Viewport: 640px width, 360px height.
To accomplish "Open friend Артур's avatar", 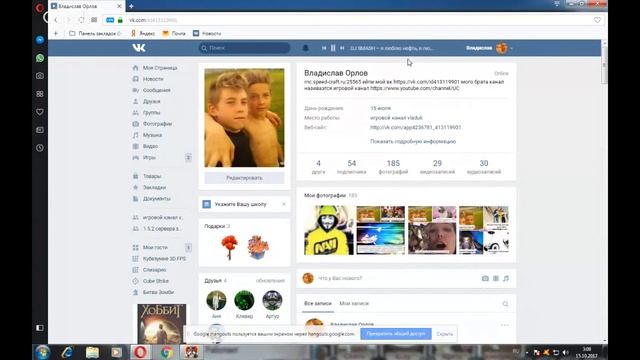I will coord(272,300).
